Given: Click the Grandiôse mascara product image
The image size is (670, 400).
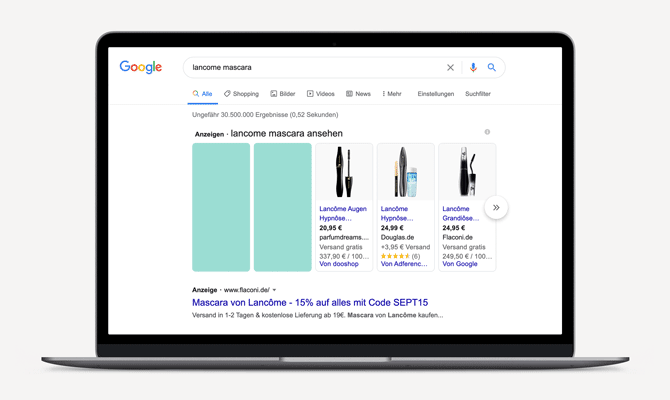Looking at the screenshot, I should (x=467, y=172).
